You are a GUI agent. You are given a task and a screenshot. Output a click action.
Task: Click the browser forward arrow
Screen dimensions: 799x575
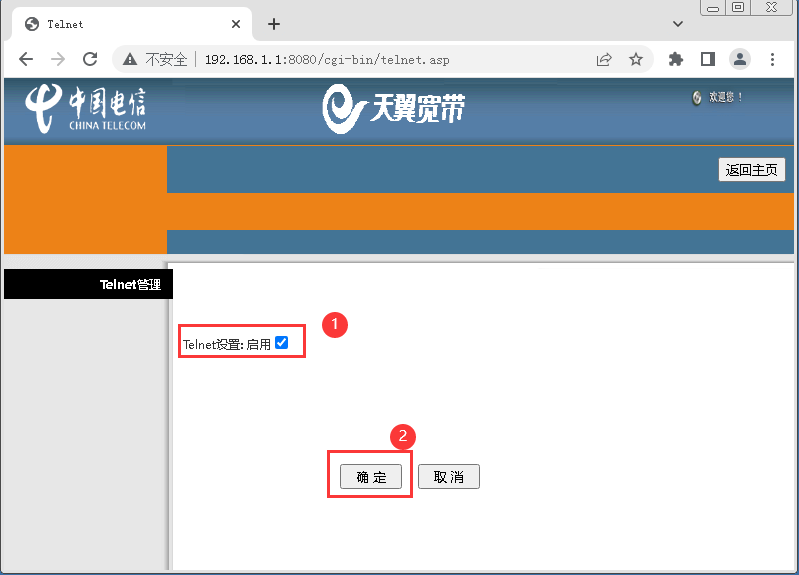pos(58,60)
